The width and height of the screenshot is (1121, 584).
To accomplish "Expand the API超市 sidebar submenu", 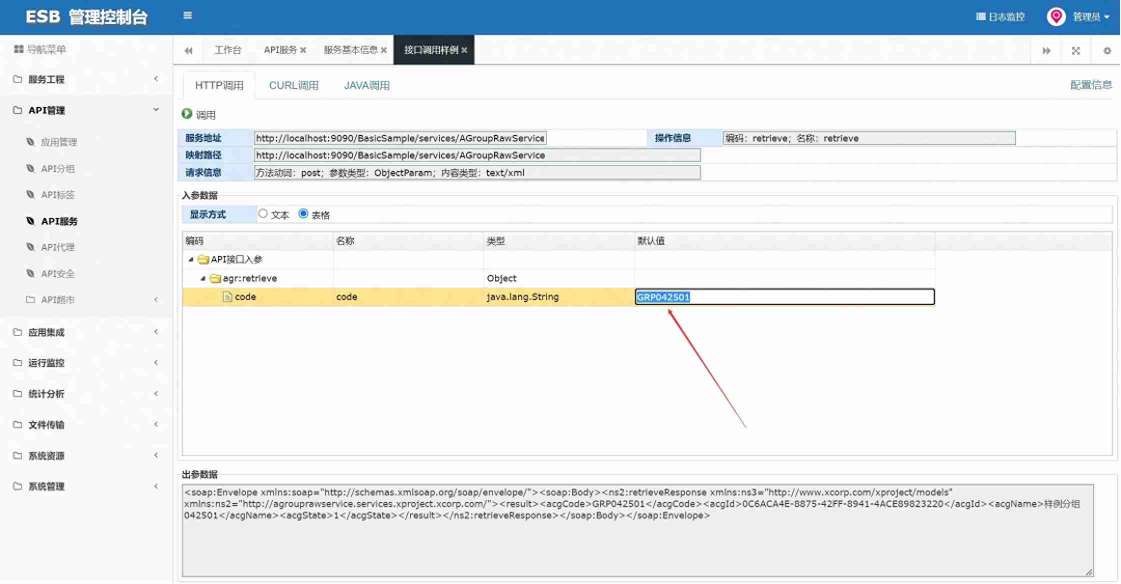I will (86, 300).
